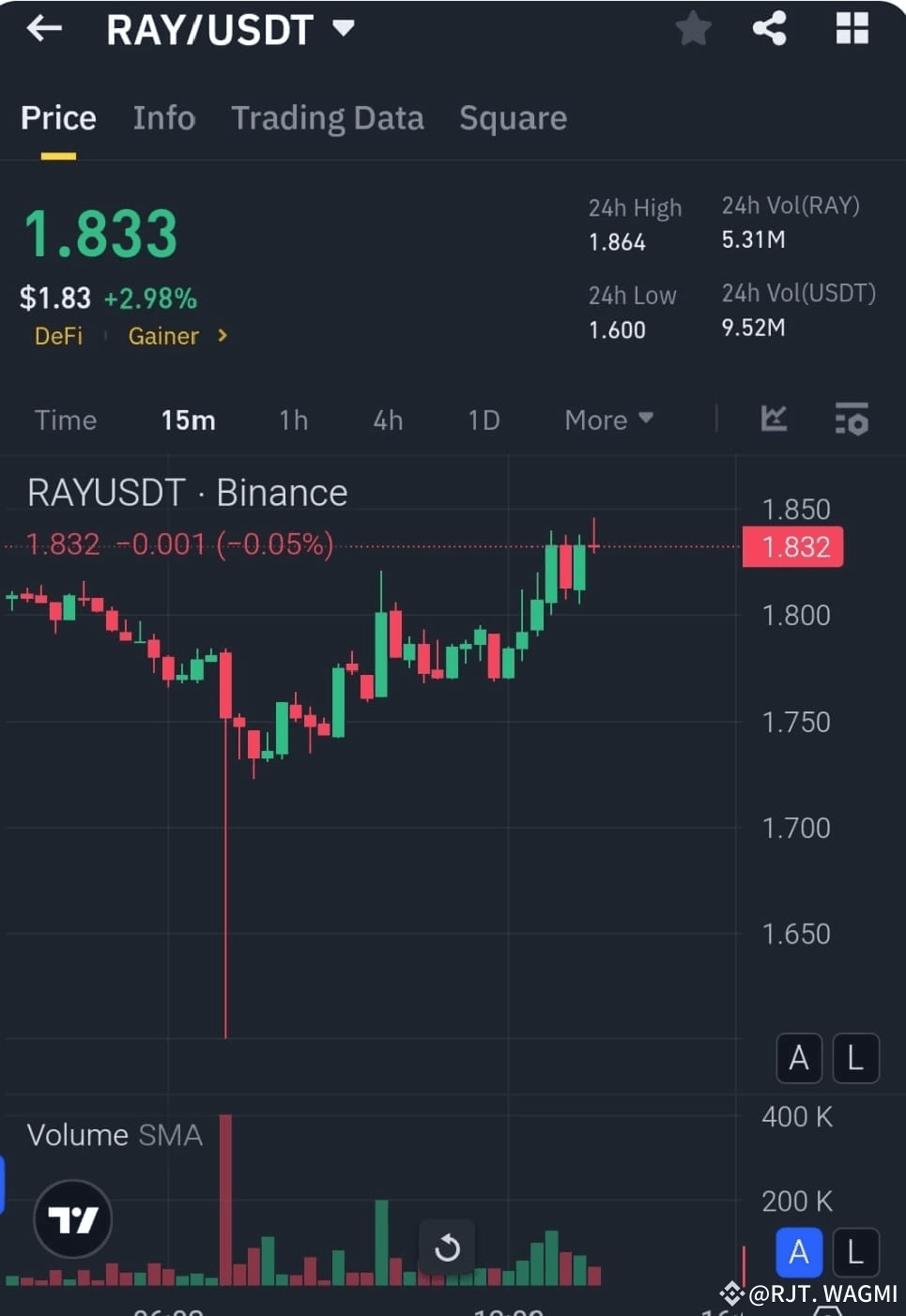Image resolution: width=906 pixels, height=1316 pixels.
Task: Click the red 1.832 price tag on the axis
Action: coord(792,546)
